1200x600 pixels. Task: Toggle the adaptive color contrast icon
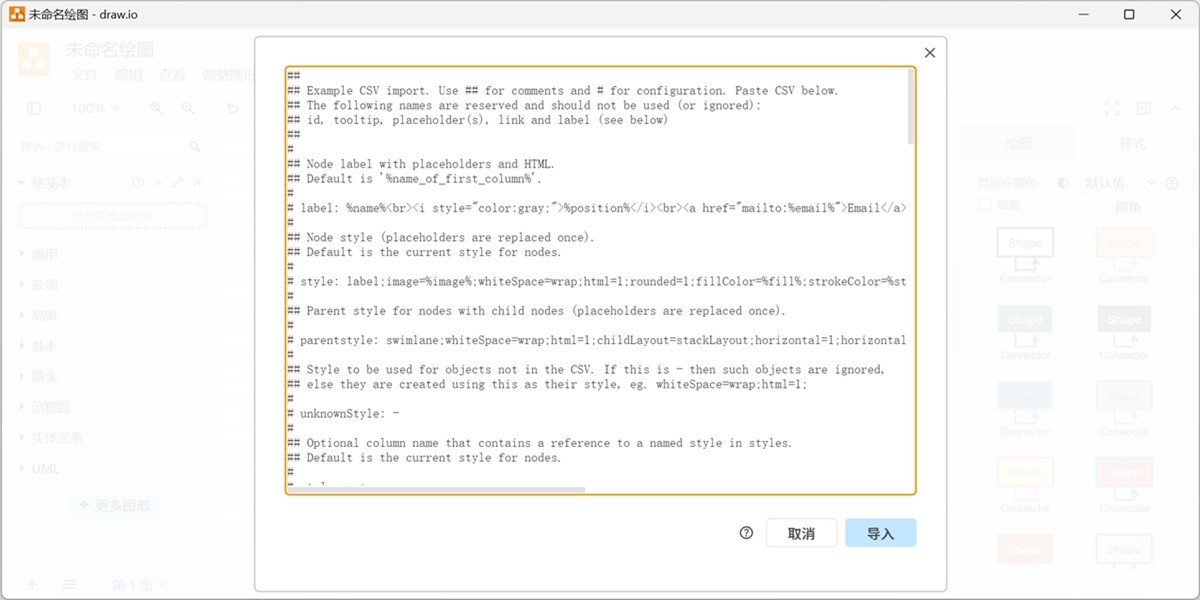click(1063, 183)
